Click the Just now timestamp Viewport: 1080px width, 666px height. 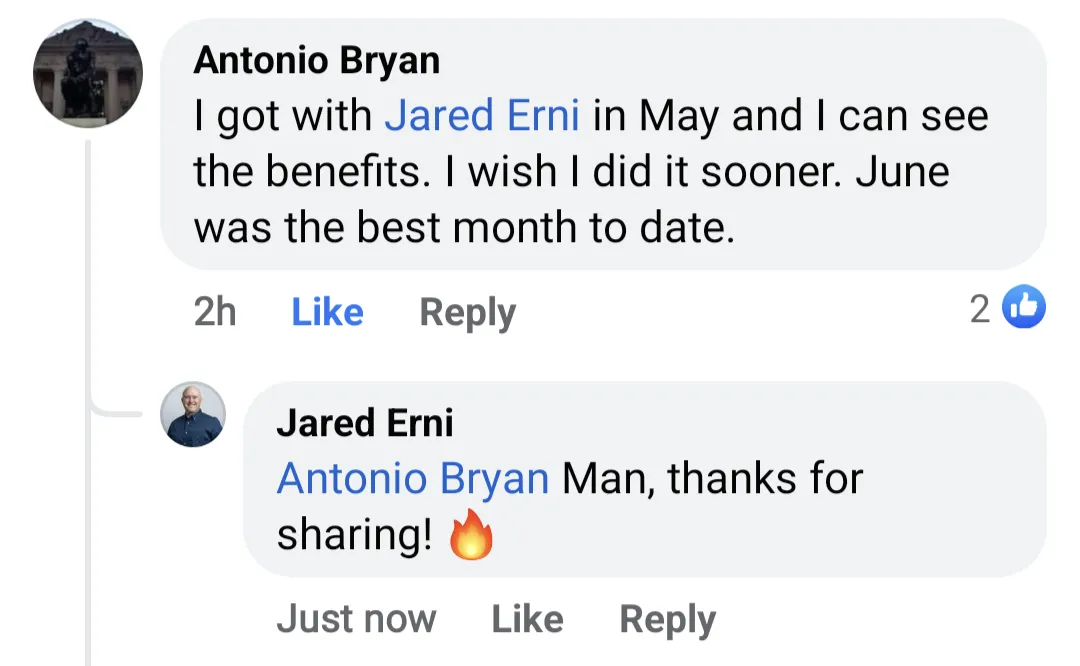[x=356, y=619]
